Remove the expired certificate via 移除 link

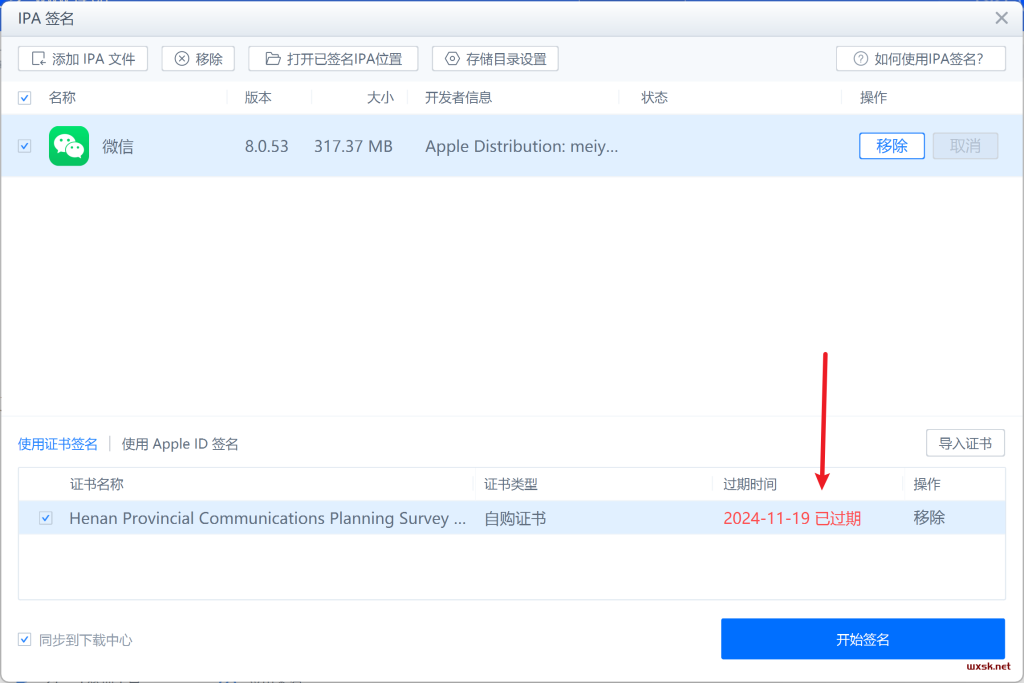[x=928, y=518]
